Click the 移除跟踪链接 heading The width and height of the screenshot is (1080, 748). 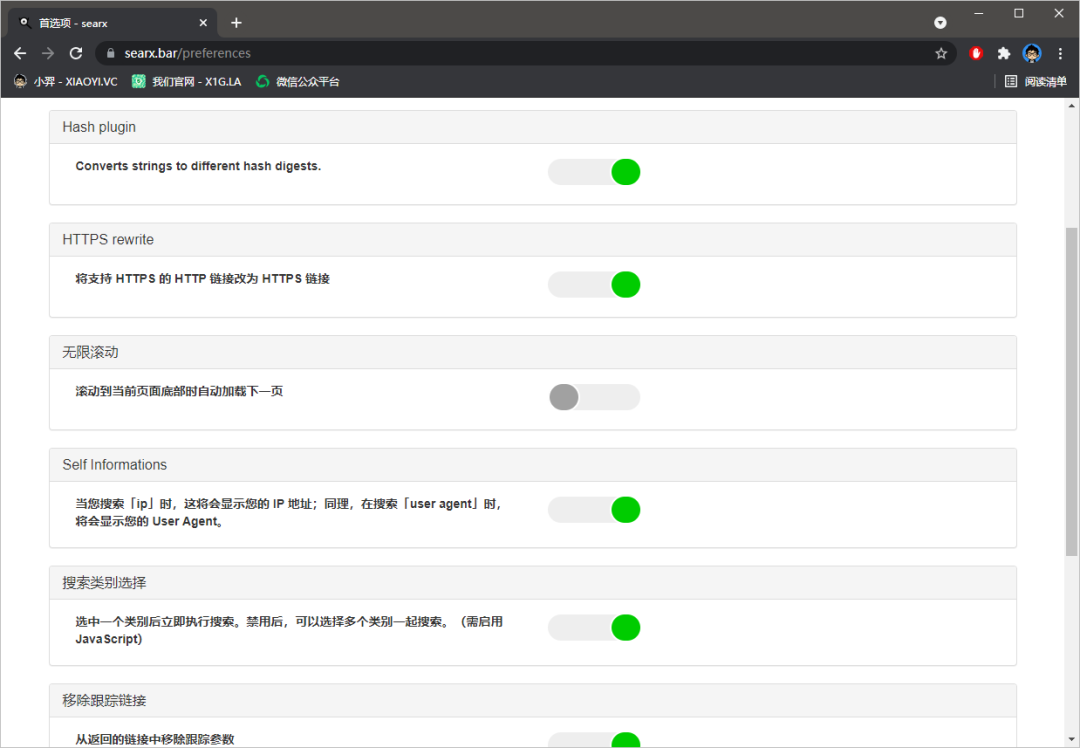pyautogui.click(x=104, y=700)
